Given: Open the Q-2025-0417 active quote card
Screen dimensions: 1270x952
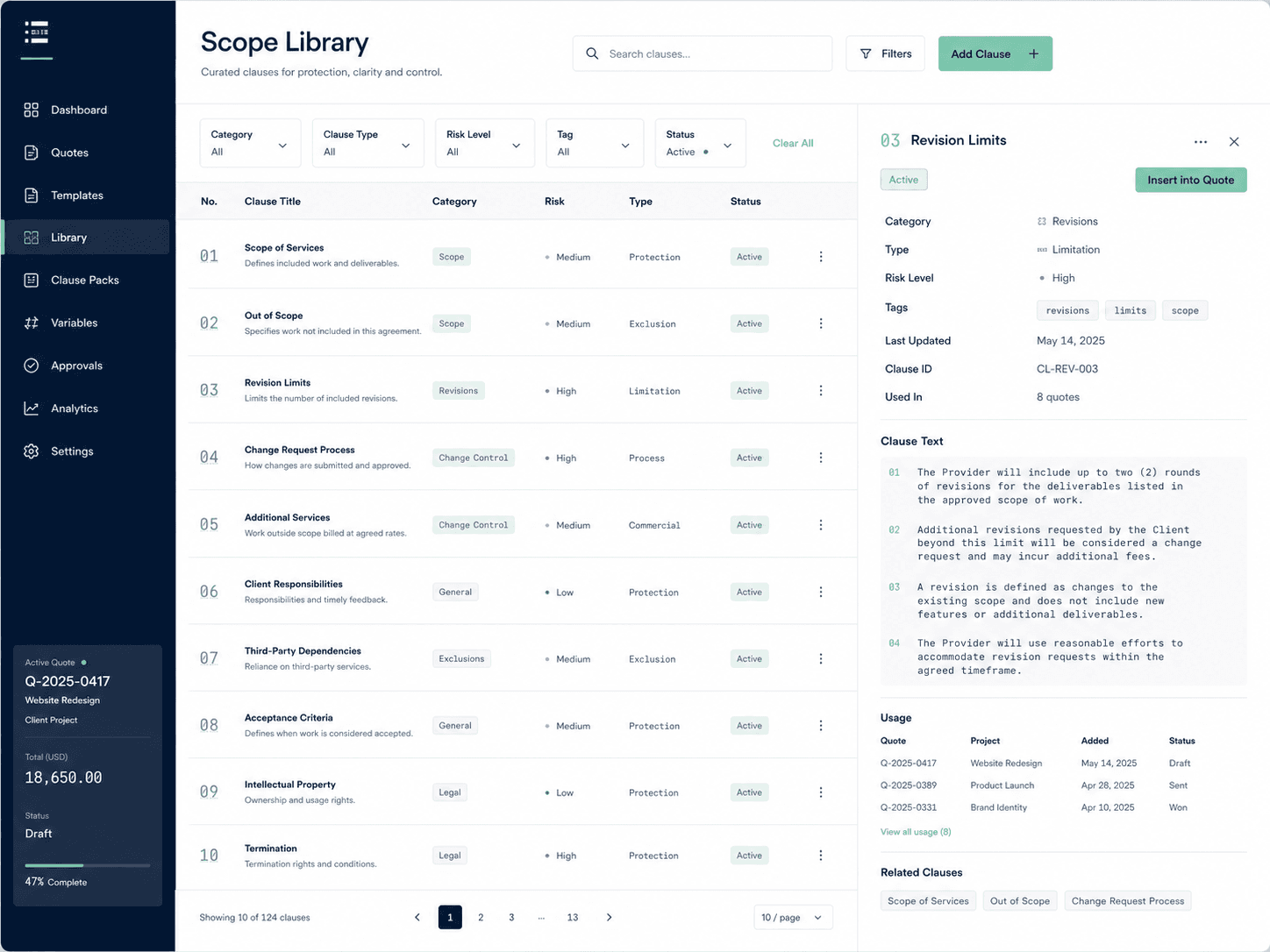Looking at the screenshot, I should click(88, 776).
